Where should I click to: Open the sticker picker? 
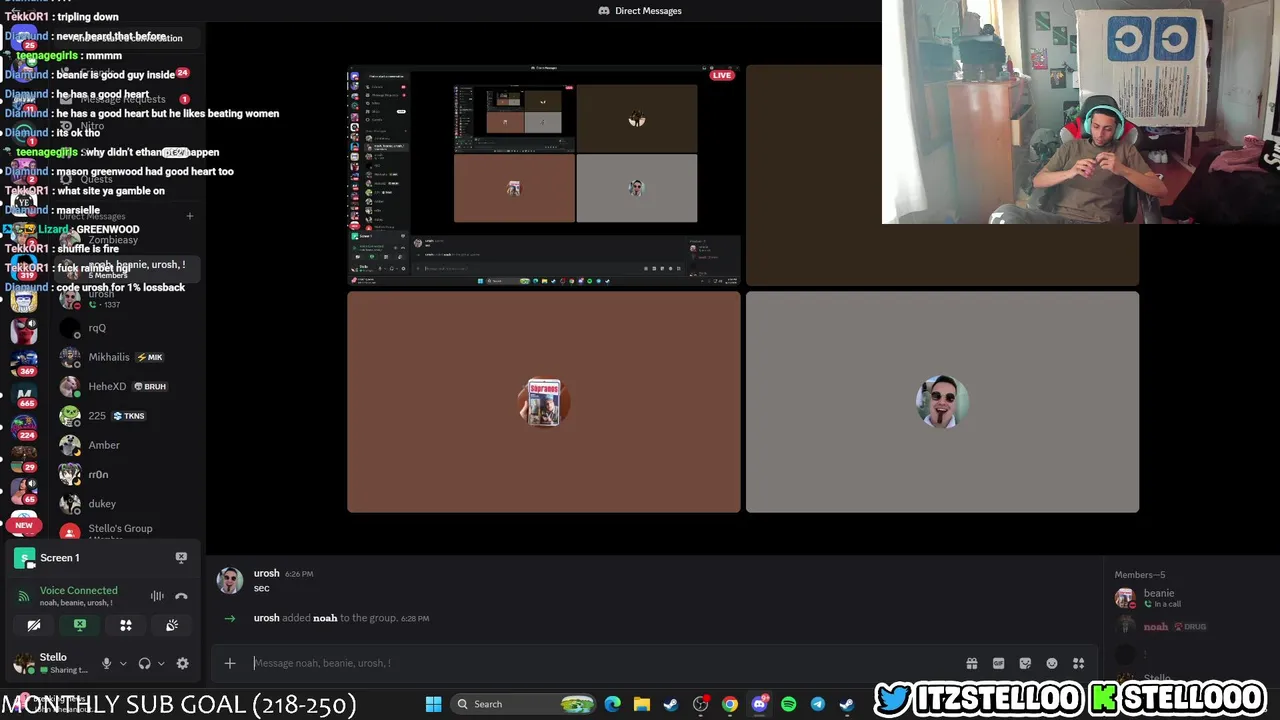1025,663
